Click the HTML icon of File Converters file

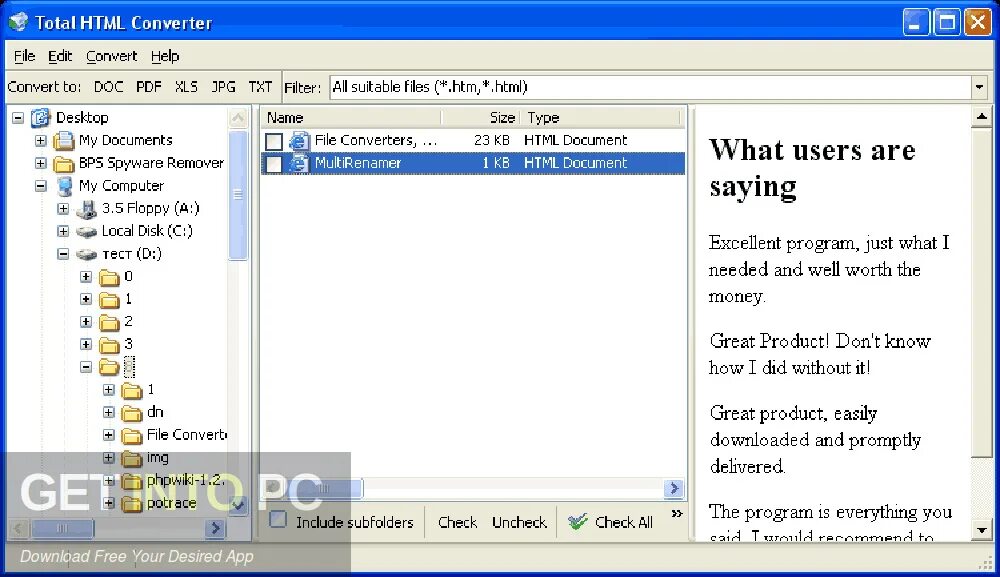coord(298,140)
